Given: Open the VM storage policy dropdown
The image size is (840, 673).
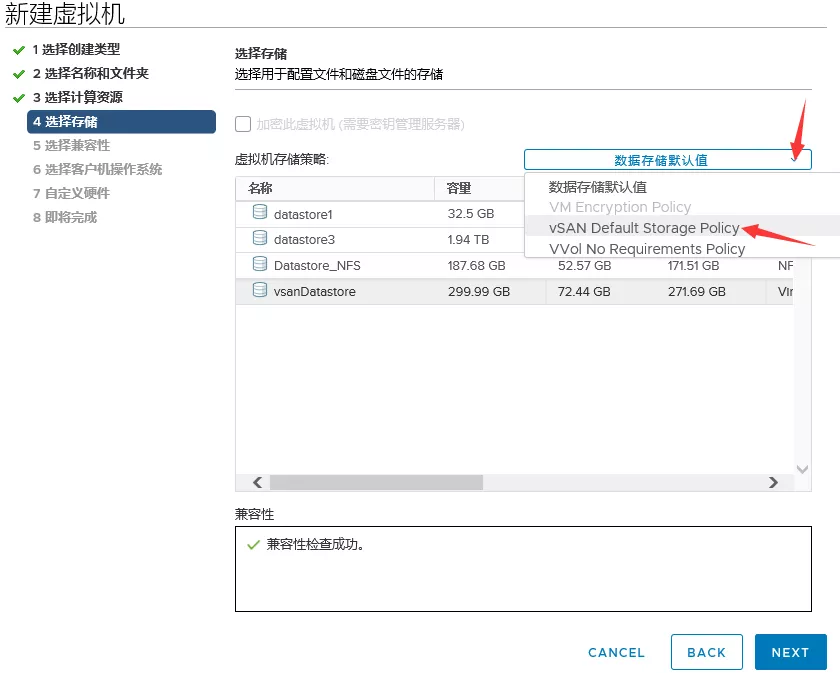Looking at the screenshot, I should [667, 160].
